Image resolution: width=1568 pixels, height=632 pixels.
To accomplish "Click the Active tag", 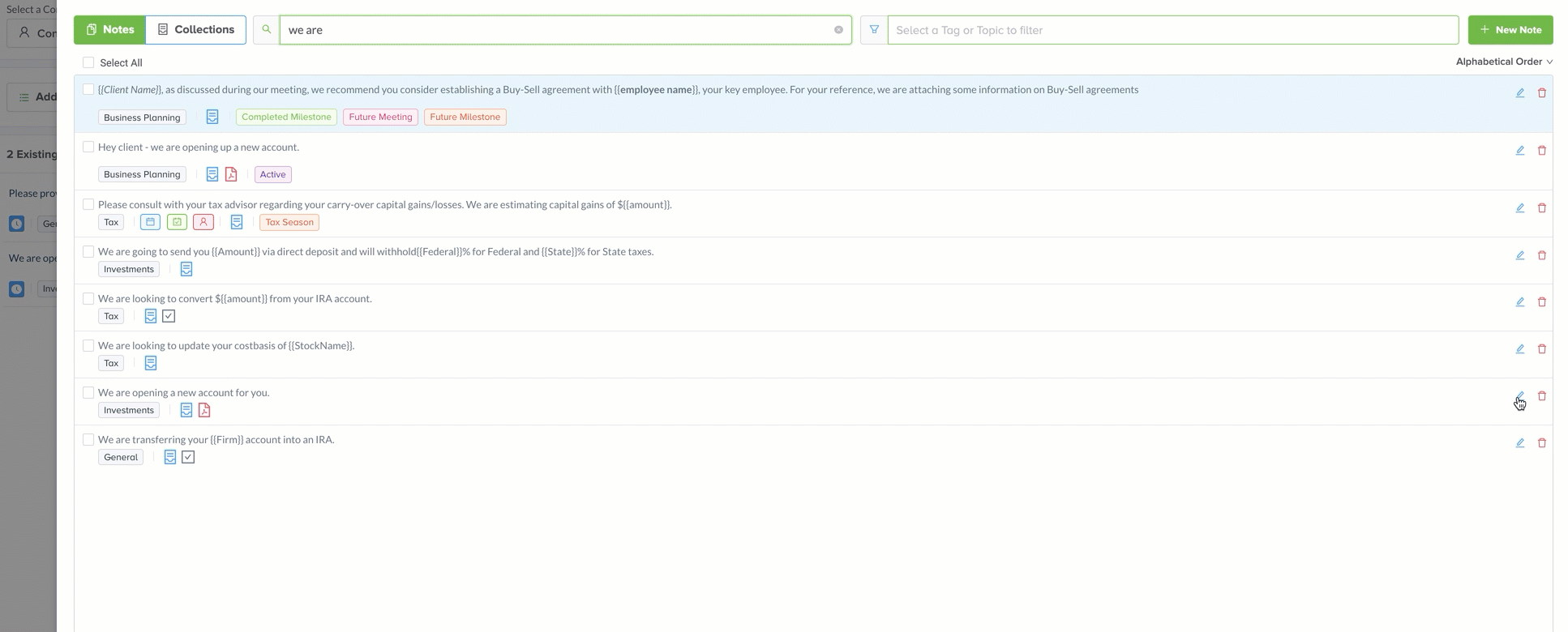I will tap(273, 174).
